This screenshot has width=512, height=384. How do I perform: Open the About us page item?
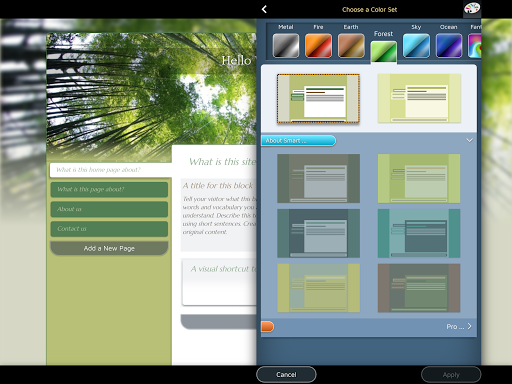pyautogui.click(x=109, y=209)
